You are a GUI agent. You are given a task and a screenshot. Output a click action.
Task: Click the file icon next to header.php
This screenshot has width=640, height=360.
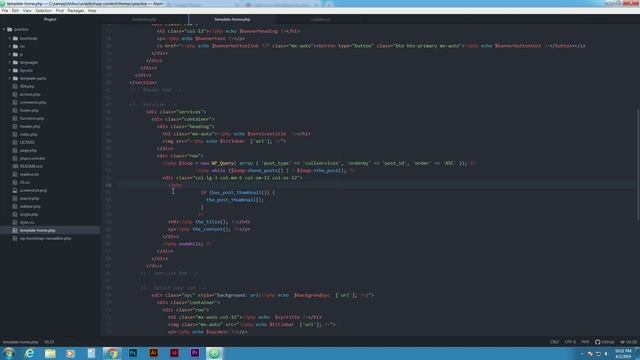(x=15, y=126)
